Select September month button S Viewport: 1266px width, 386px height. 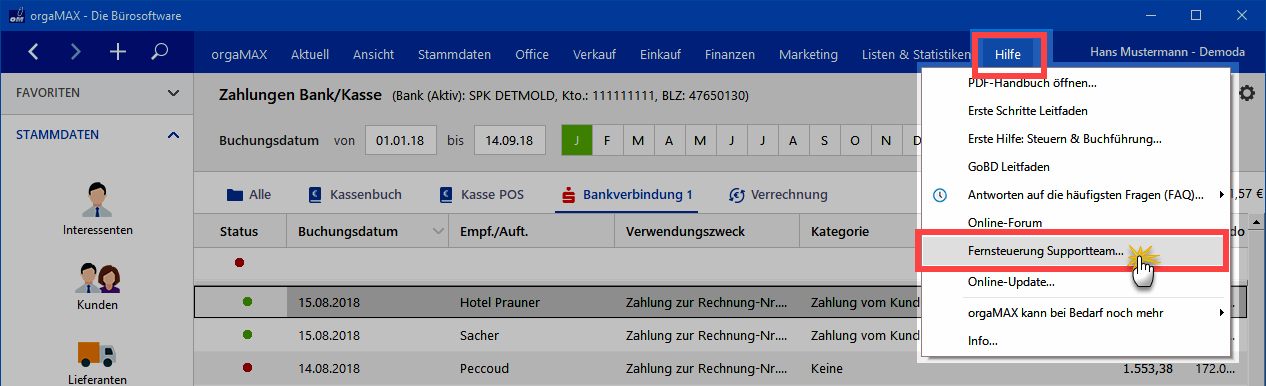tap(825, 141)
